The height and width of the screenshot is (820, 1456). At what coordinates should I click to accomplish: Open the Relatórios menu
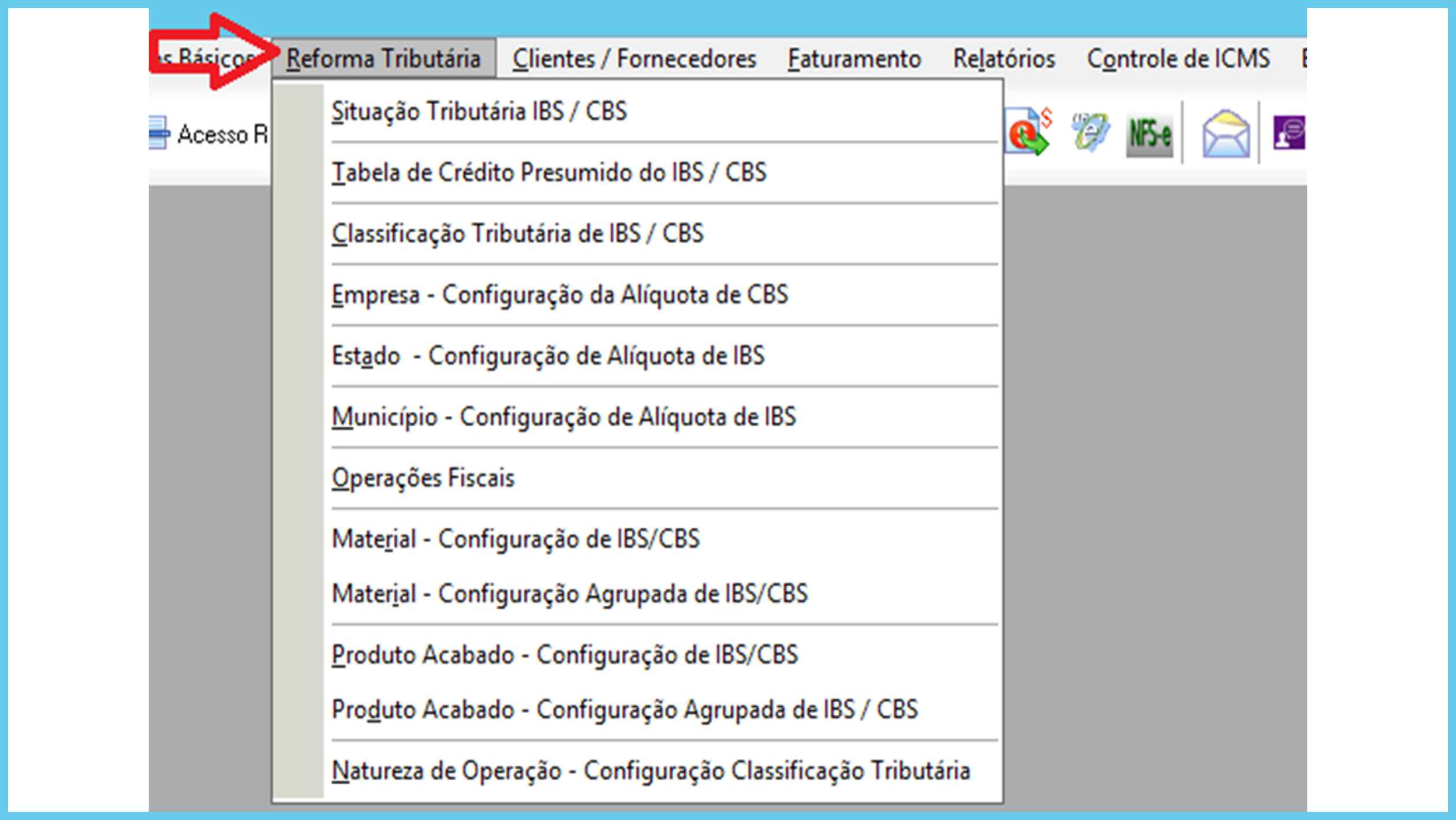click(x=1003, y=59)
